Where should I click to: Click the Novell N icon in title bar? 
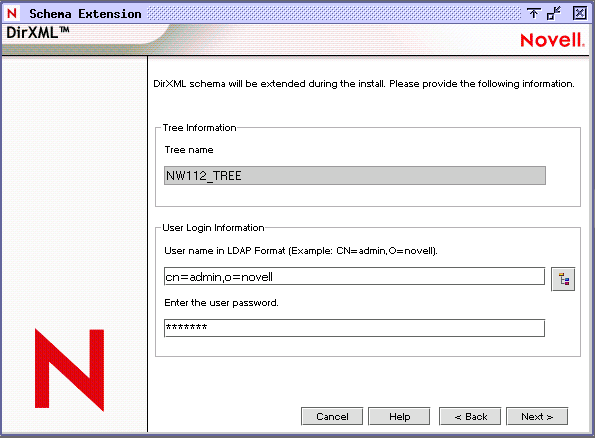click(x=12, y=13)
